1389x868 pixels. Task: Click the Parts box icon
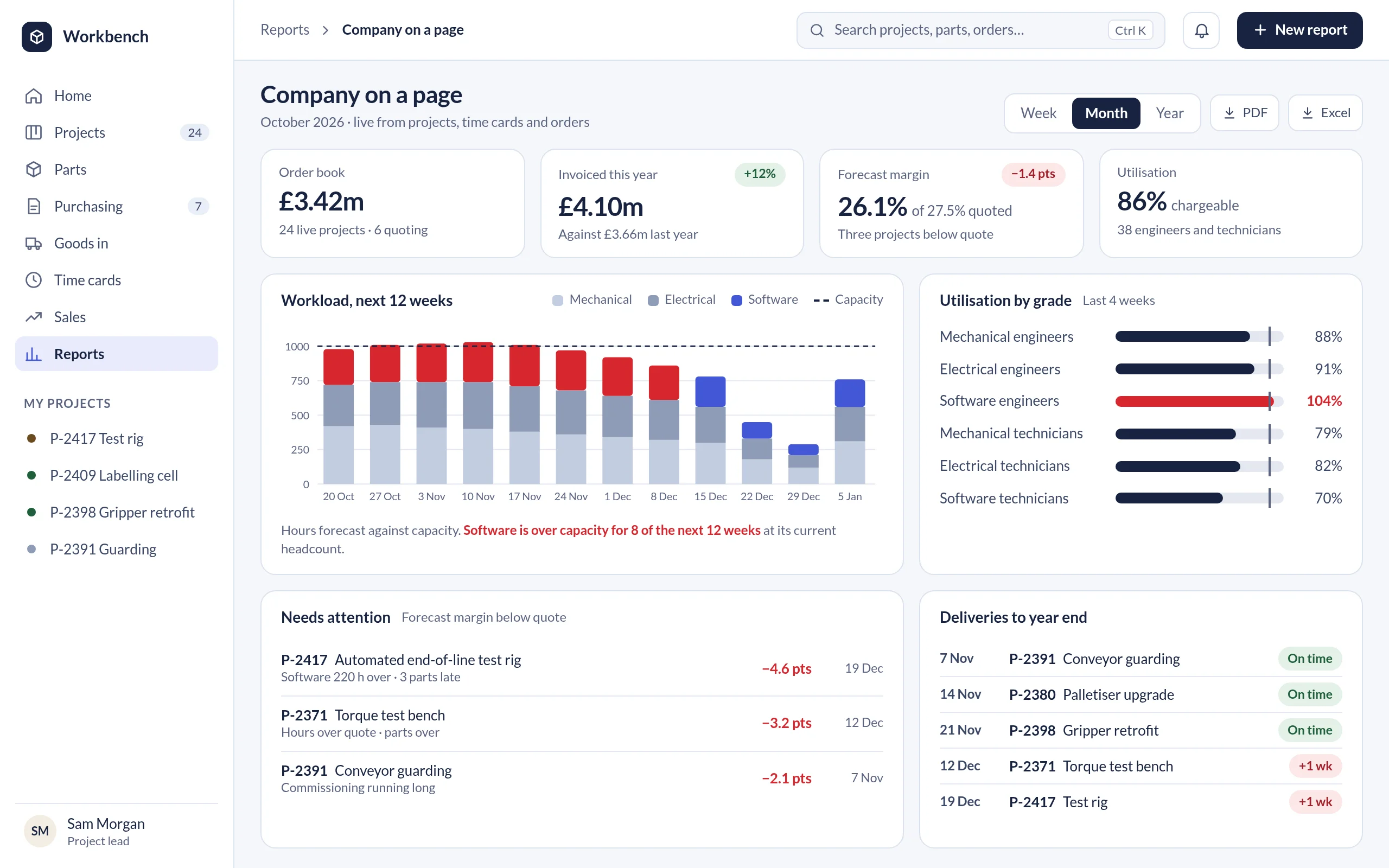click(34, 169)
